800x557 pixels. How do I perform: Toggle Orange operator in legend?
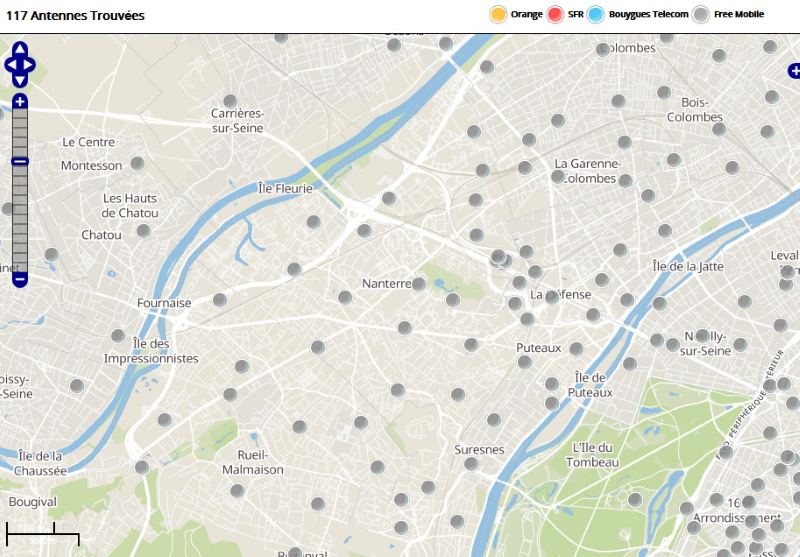tap(498, 14)
